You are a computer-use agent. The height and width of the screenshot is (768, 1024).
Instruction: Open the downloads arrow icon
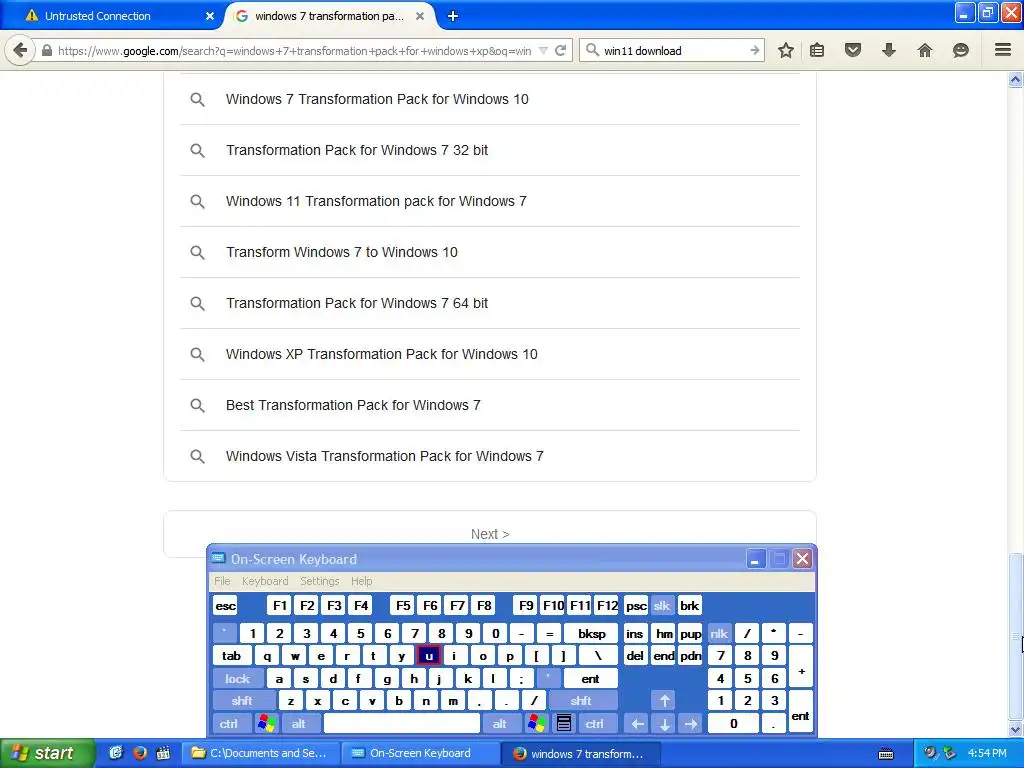pyautogui.click(x=888, y=50)
